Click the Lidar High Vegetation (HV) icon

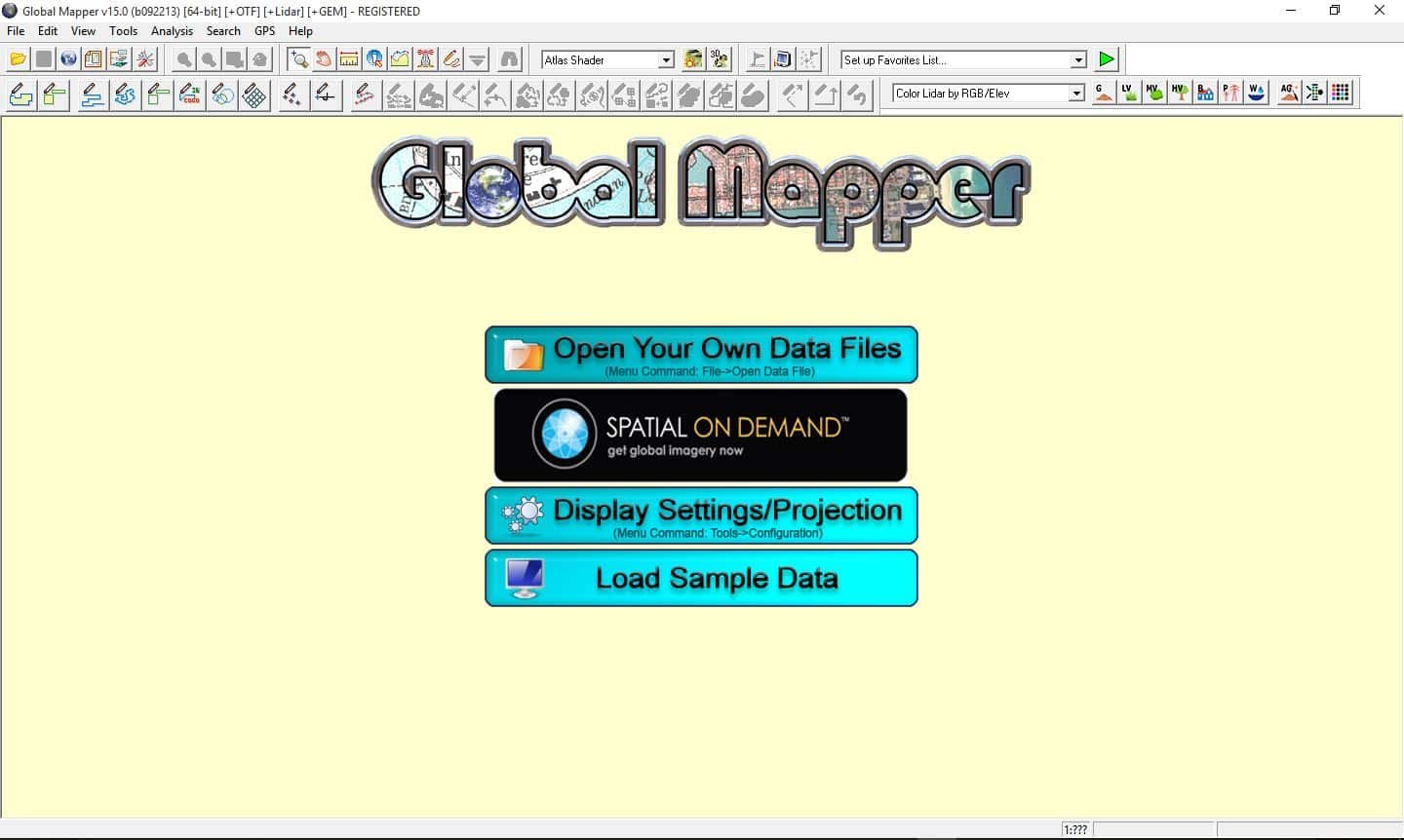1180,93
